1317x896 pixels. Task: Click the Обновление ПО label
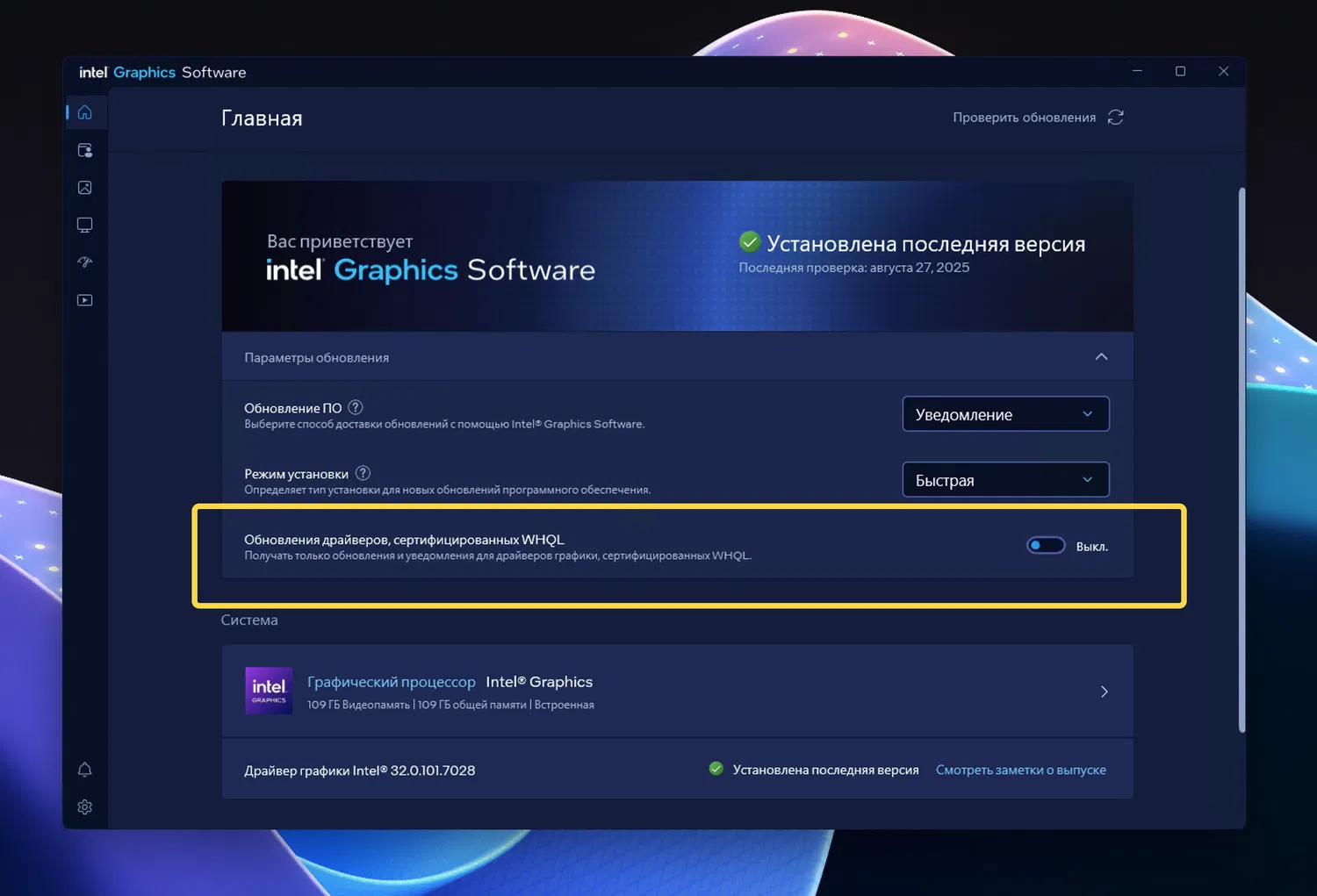(293, 408)
